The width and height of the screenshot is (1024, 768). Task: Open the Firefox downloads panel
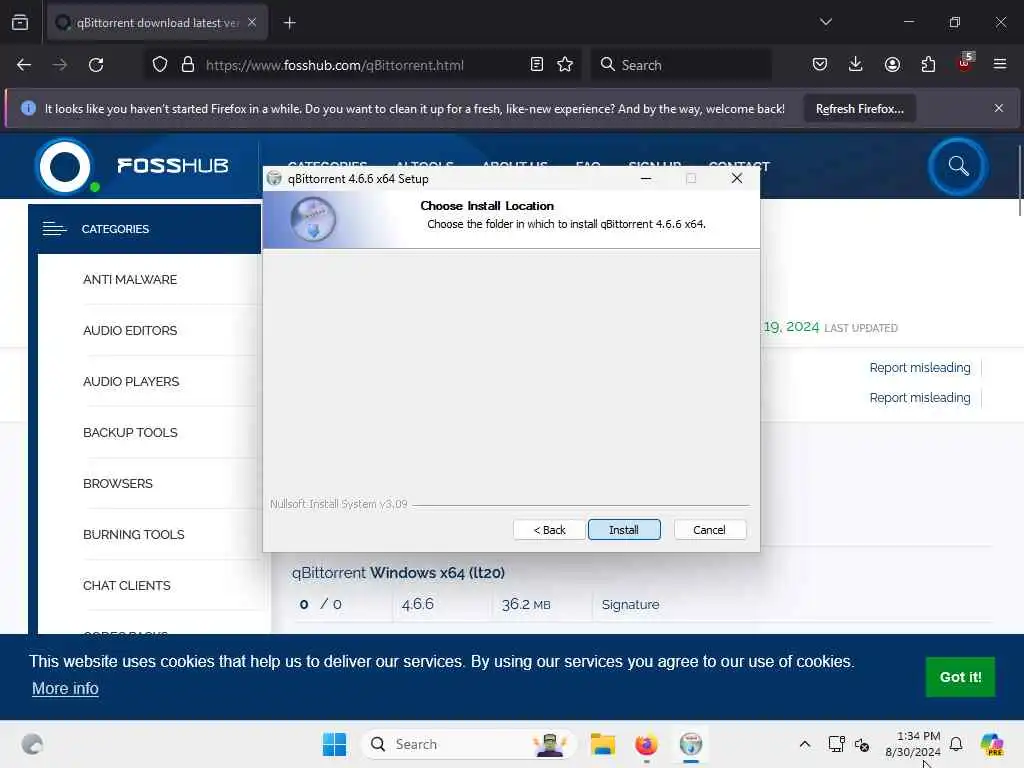(x=856, y=65)
